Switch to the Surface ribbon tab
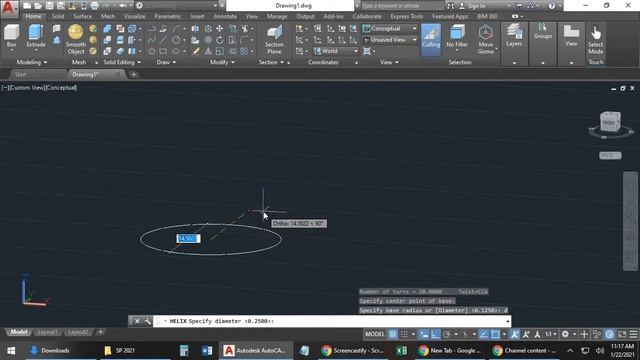640x360 pixels. (82, 16)
